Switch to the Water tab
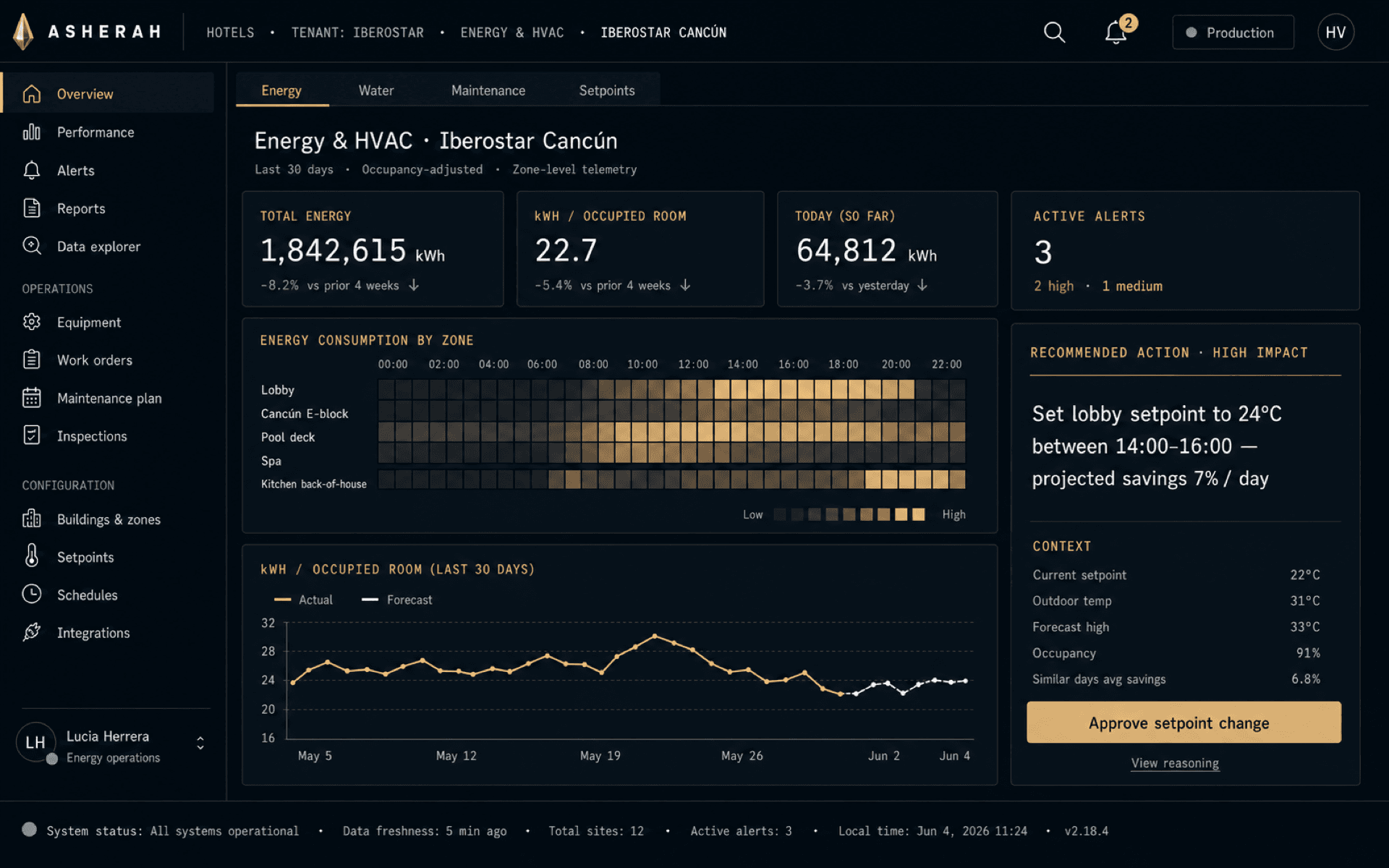 (376, 90)
